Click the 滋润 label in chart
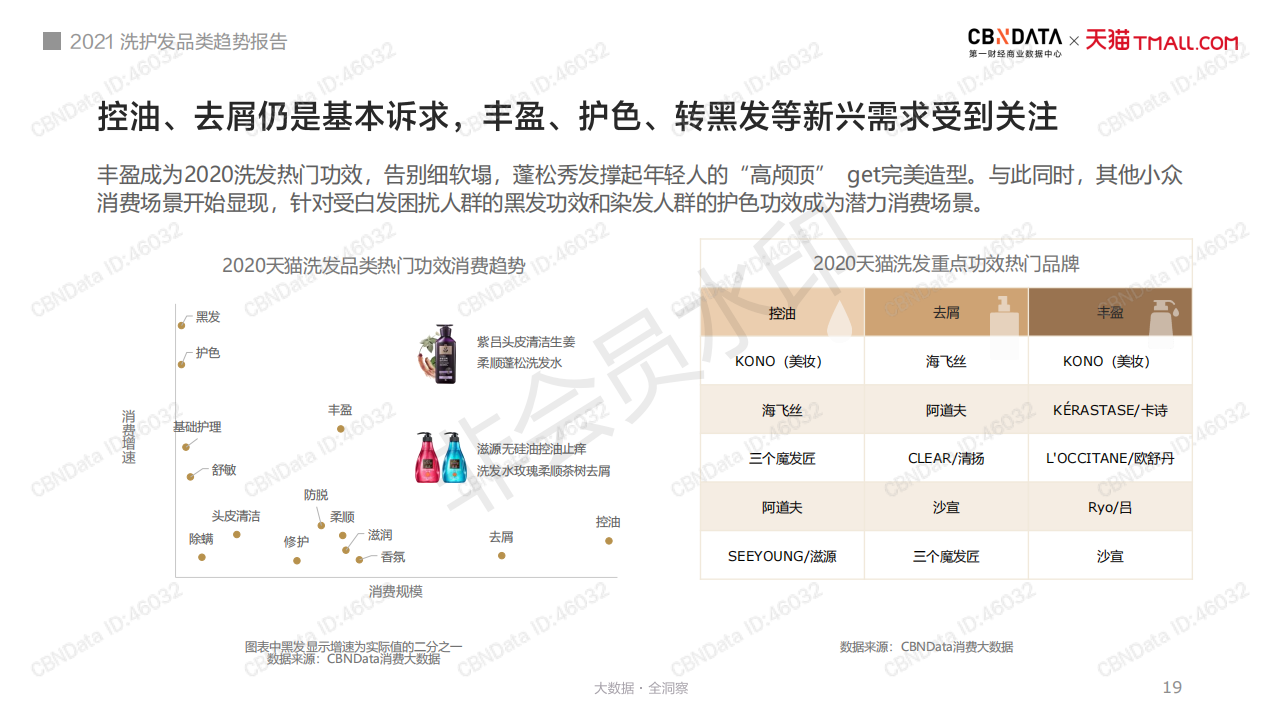The width and height of the screenshot is (1280, 720). tap(380, 535)
